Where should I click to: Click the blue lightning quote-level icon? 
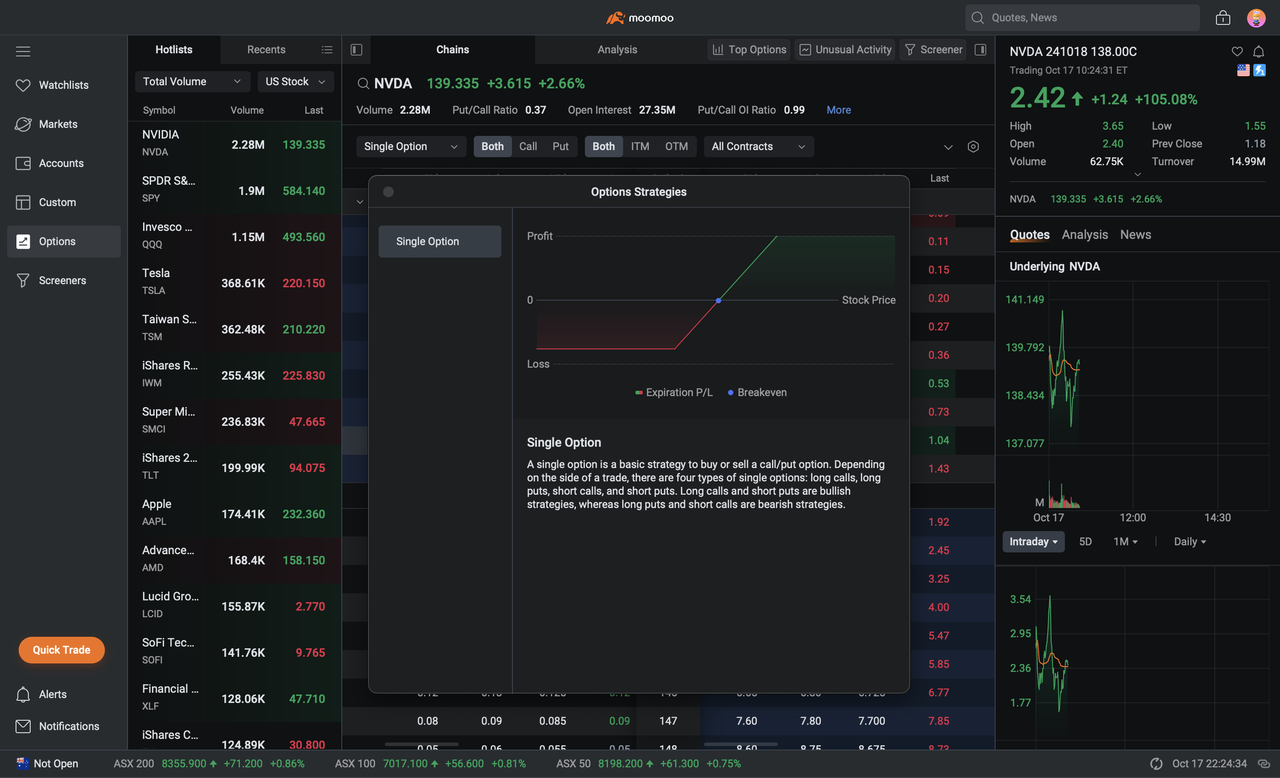point(1260,70)
